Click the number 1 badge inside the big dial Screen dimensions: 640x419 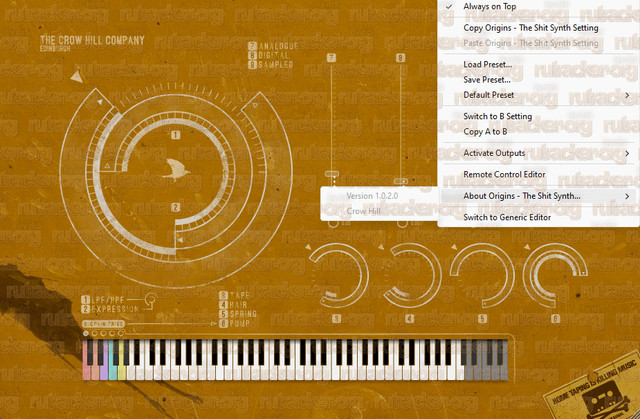pos(176,135)
